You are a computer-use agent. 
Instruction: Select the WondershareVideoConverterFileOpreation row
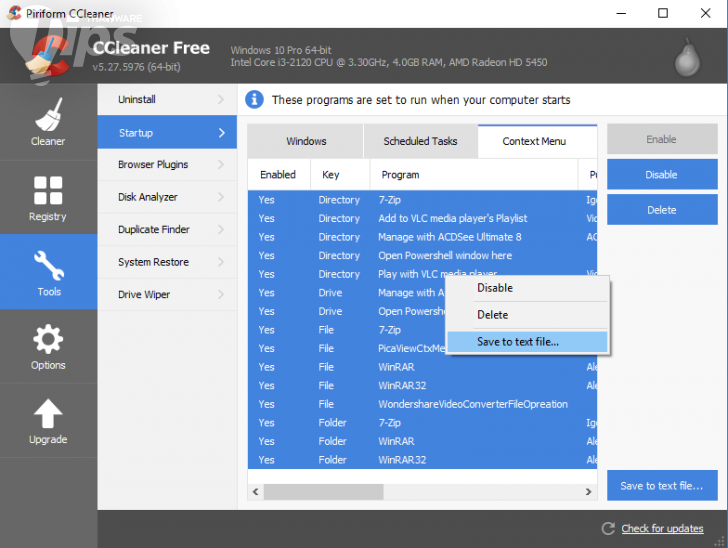tap(422, 404)
